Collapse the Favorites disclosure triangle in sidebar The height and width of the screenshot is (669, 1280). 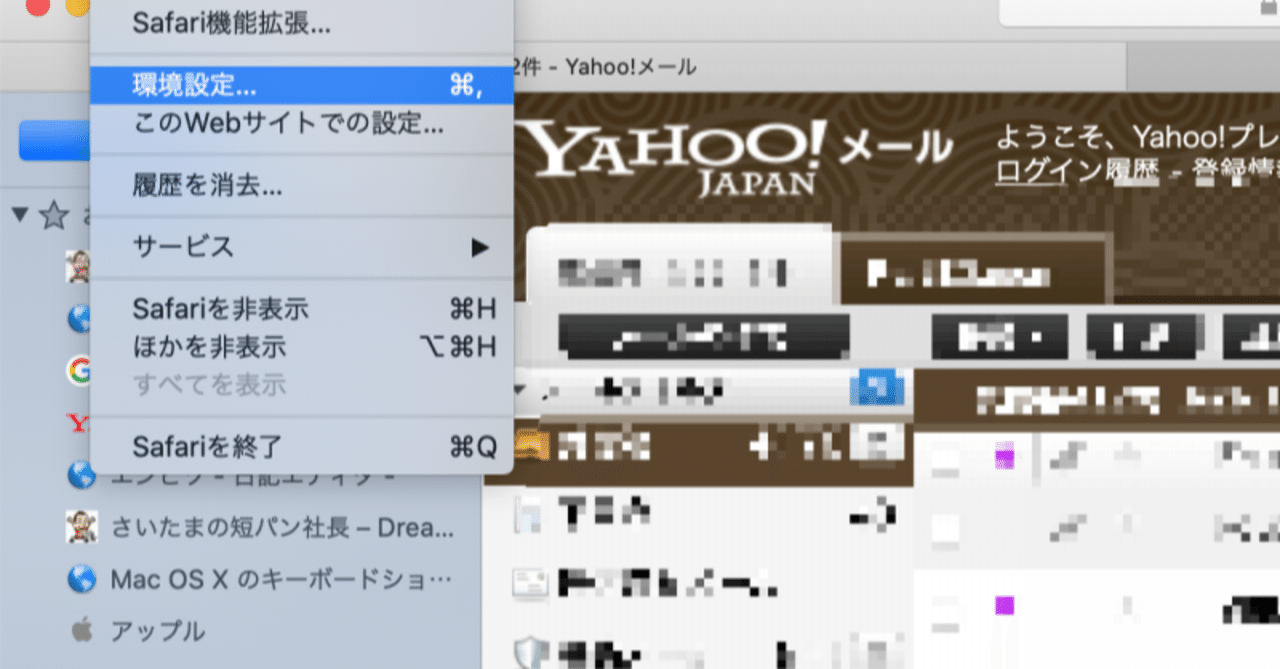point(19,214)
